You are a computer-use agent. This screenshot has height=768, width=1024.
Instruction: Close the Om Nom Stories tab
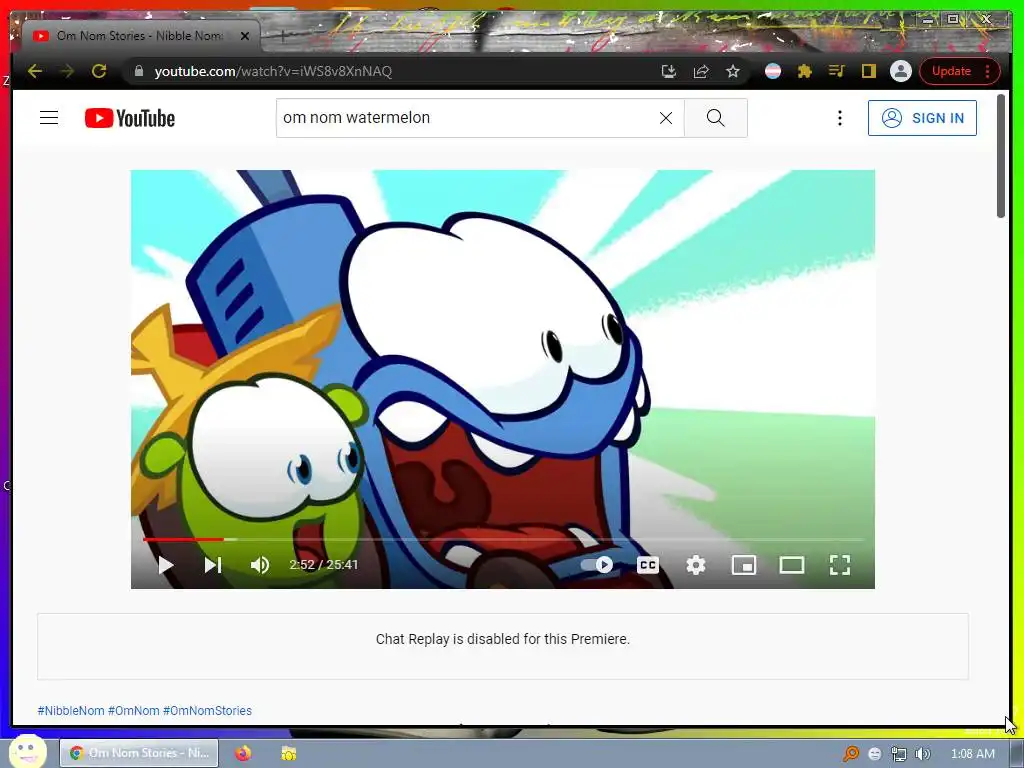tap(245, 36)
